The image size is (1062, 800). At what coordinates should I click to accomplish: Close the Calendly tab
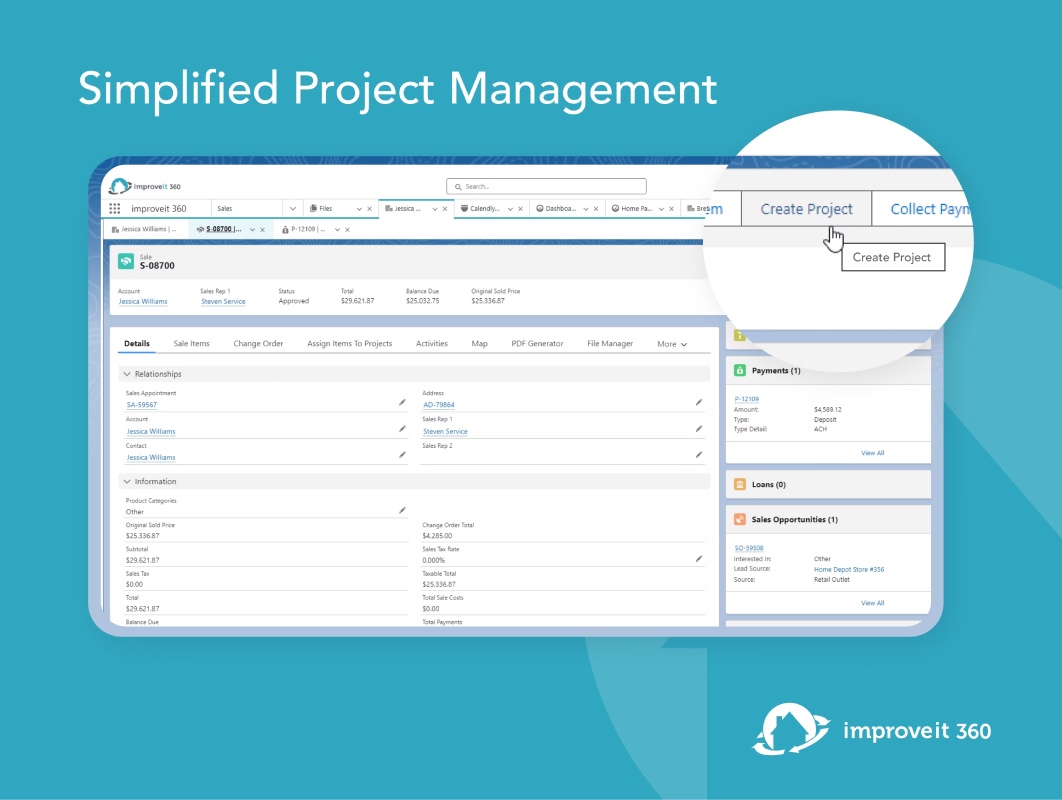(x=520, y=209)
